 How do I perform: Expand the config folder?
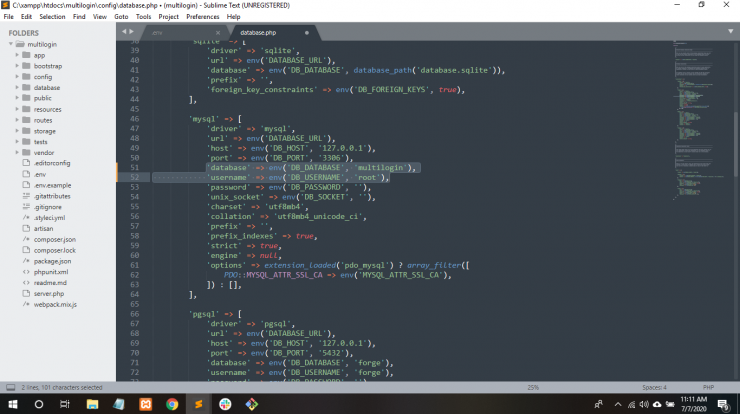(17, 76)
